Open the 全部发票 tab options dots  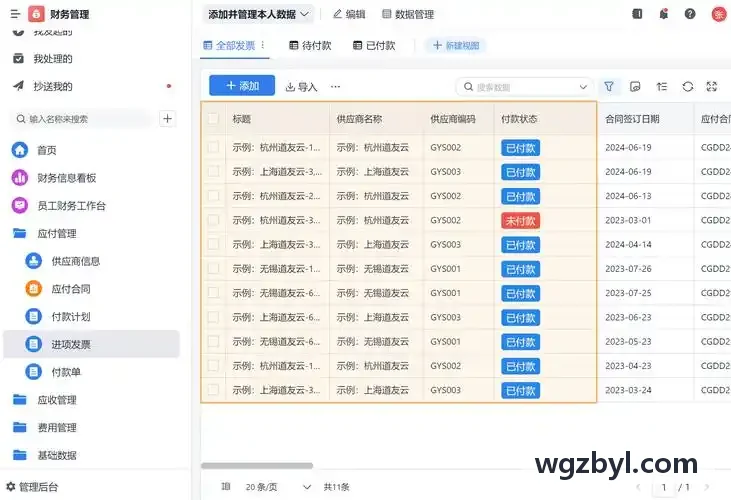[x=263, y=45]
